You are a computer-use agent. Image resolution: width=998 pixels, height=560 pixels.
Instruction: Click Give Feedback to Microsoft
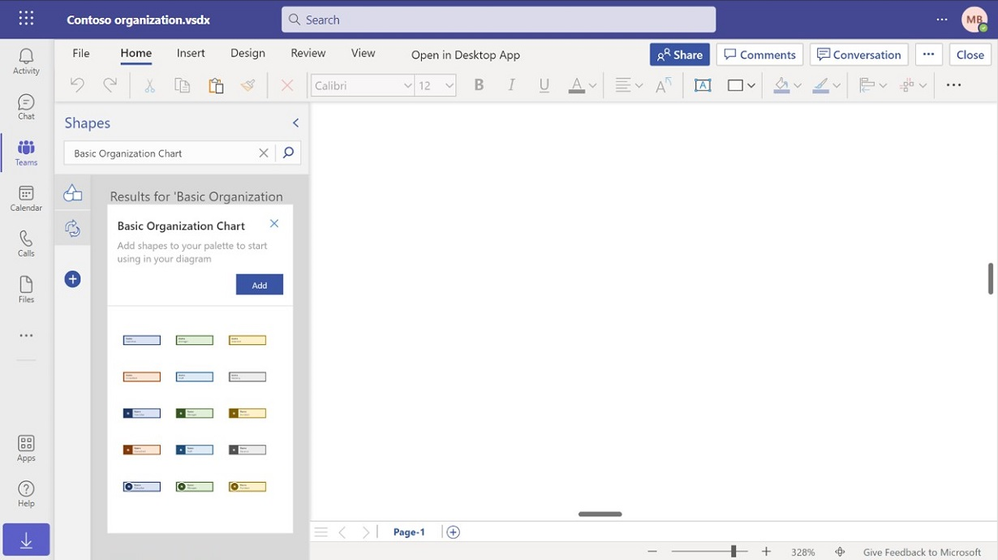[x=922, y=552]
